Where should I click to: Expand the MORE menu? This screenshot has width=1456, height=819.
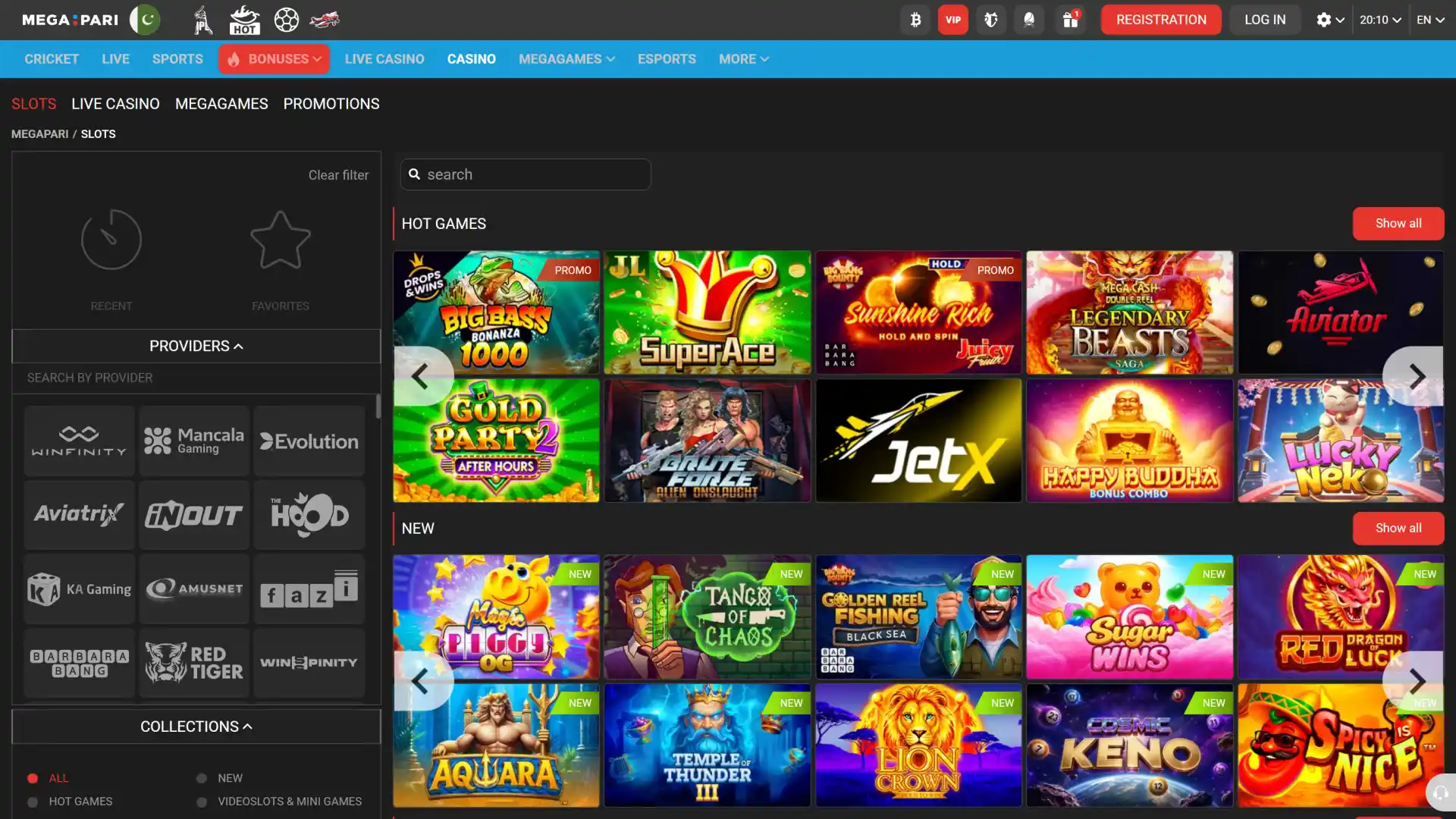point(744,59)
